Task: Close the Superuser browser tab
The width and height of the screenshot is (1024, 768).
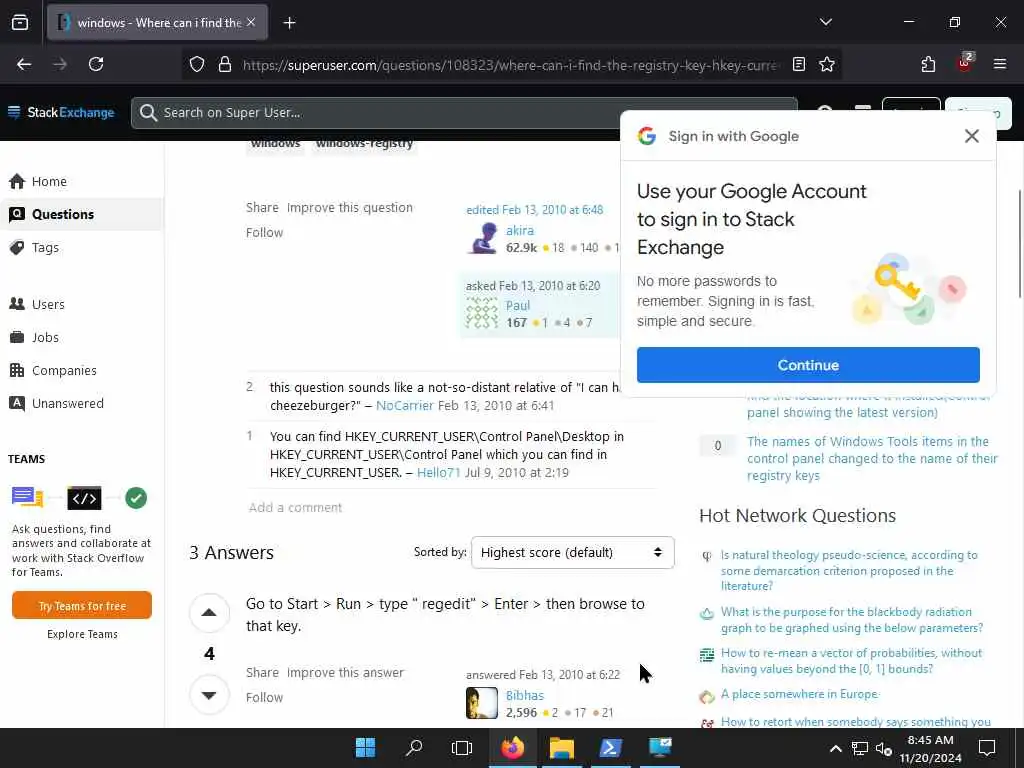Action: [x=251, y=22]
